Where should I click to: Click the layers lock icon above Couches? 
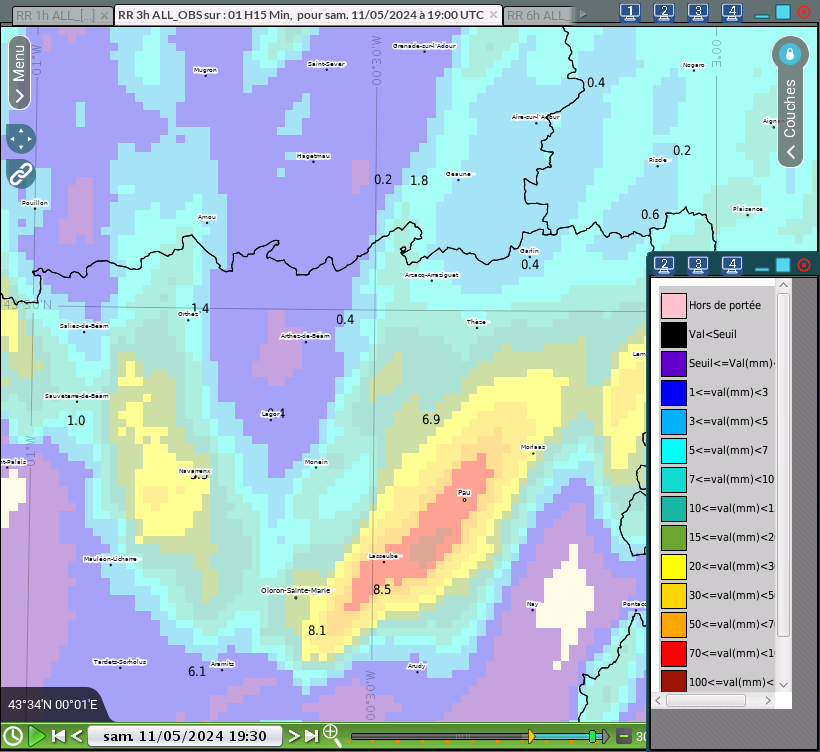tap(790, 54)
